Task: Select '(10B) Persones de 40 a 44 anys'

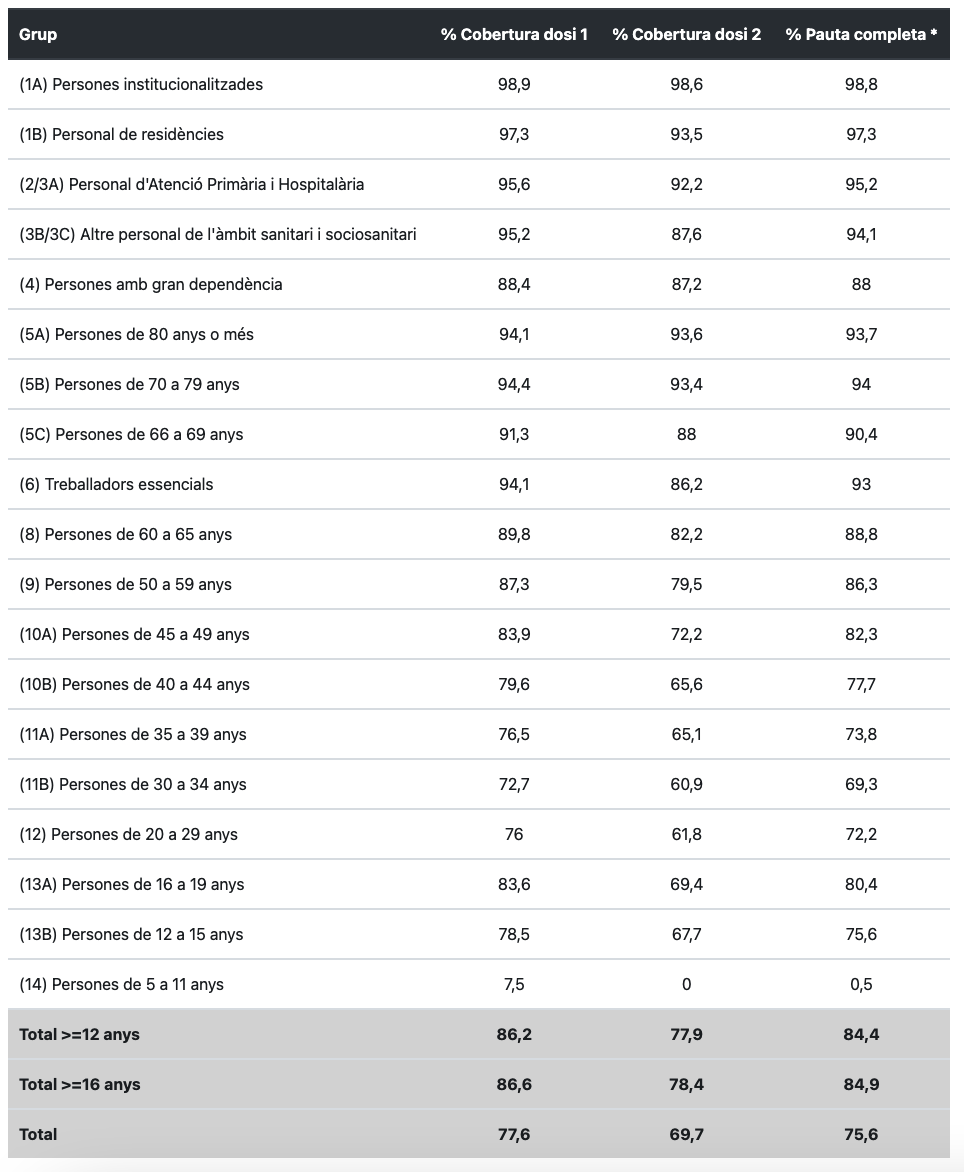Action: pyautogui.click(x=134, y=685)
